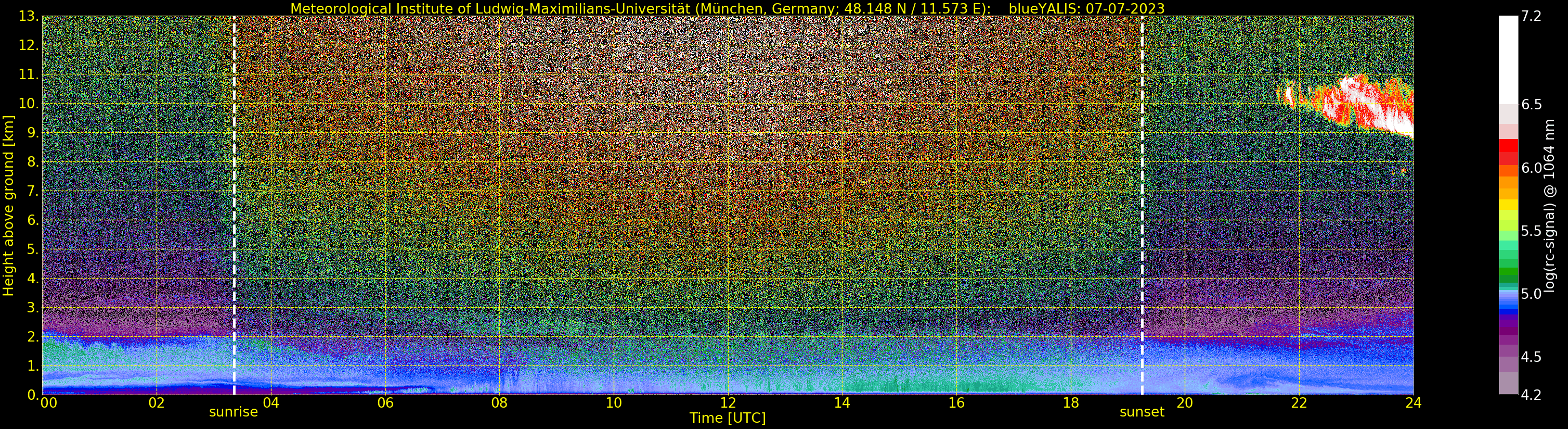Click time axis tick '02'
This screenshot has height=429, width=1568.
(157, 403)
